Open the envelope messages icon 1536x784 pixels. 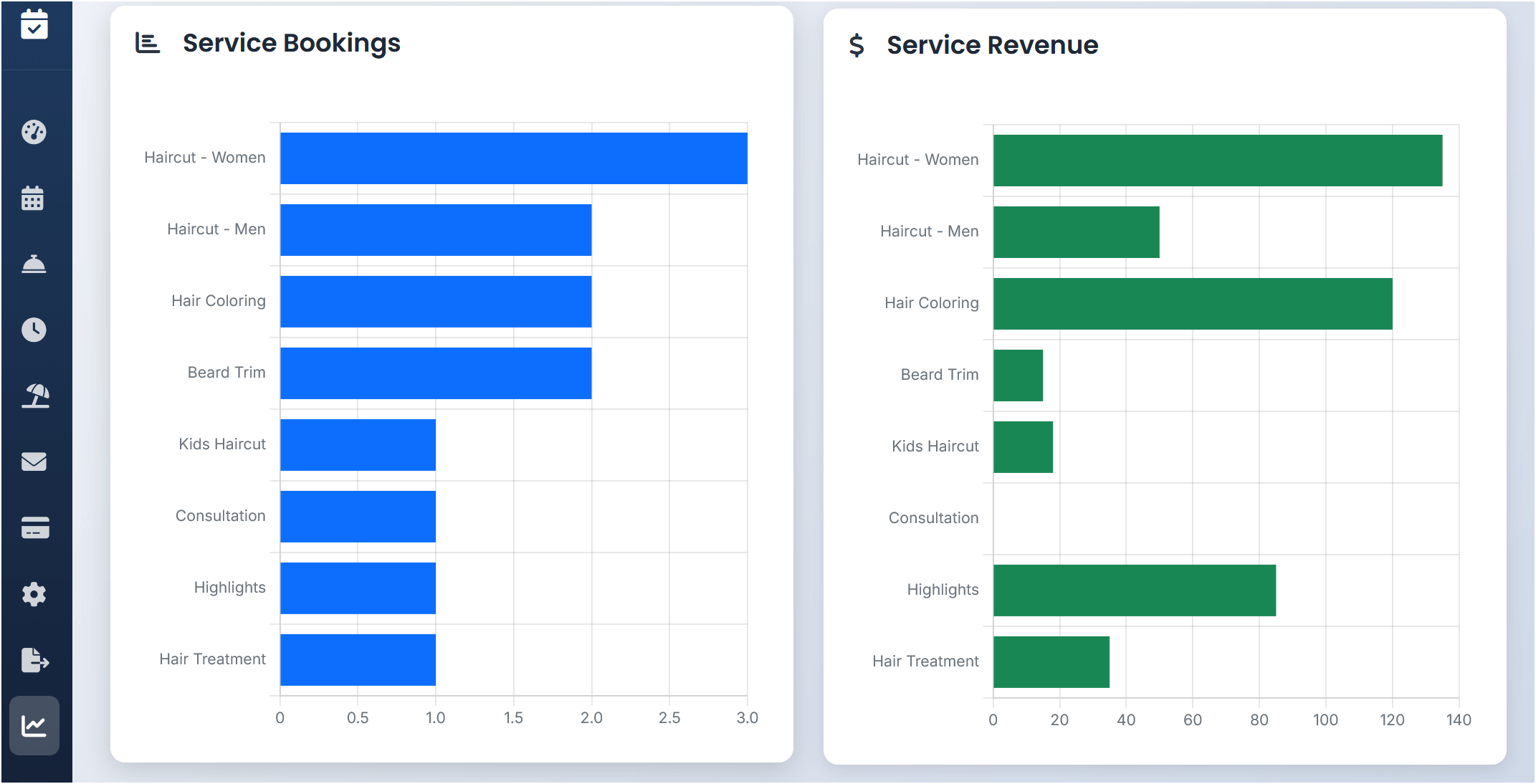(34, 462)
